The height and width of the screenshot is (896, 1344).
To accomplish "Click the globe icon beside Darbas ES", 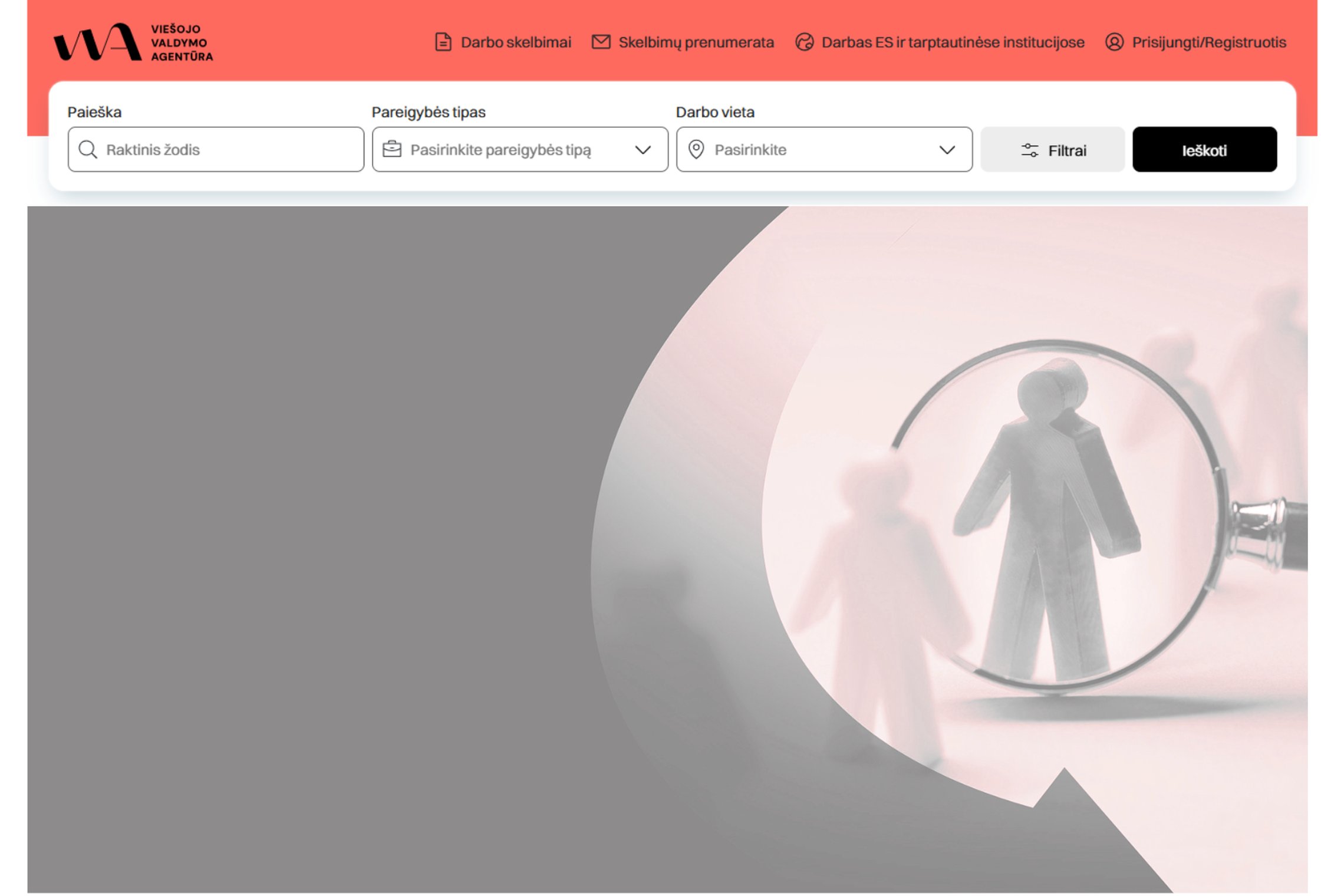I will tap(804, 42).
